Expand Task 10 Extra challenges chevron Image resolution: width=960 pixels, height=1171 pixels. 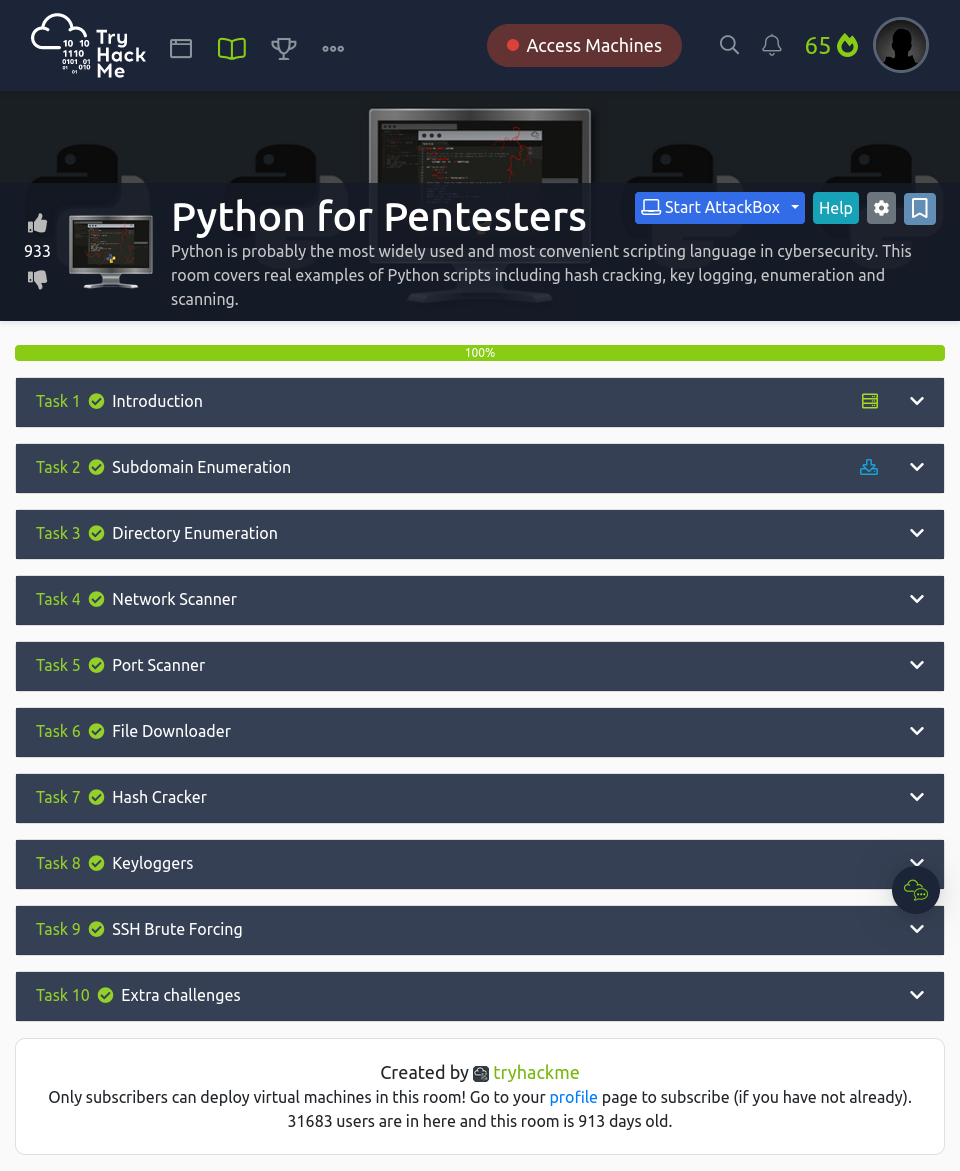(917, 995)
